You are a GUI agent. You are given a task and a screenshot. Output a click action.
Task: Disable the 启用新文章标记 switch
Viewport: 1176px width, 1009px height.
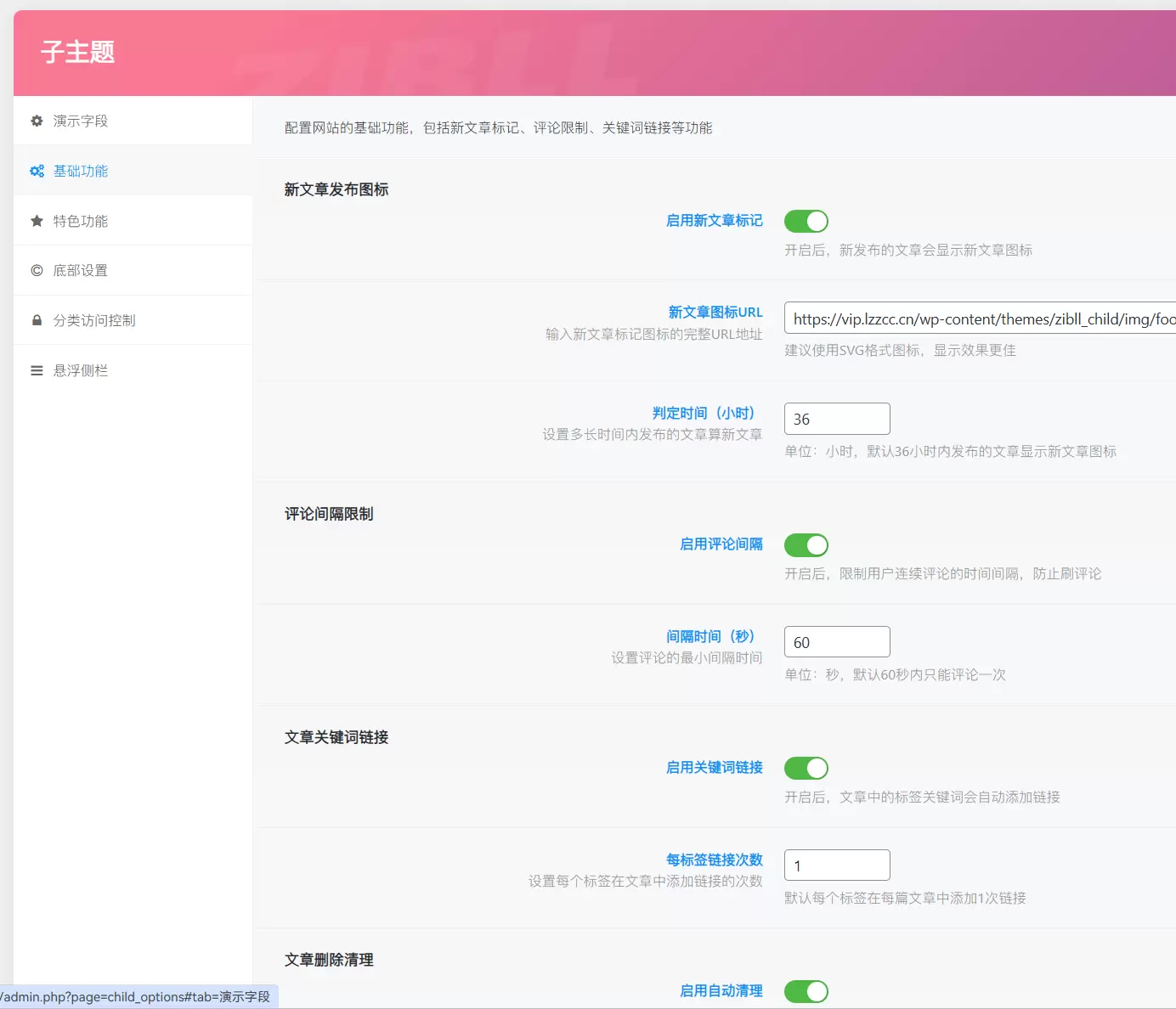click(806, 221)
